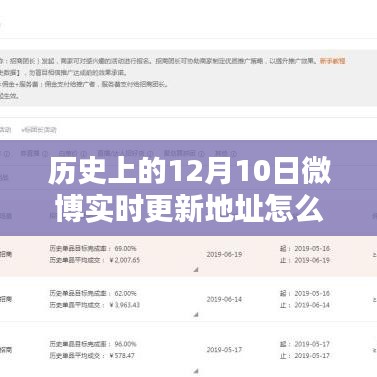377x377 pixels.
Task: Click the end date 止: 2019-06-14
Action: coord(305,305)
